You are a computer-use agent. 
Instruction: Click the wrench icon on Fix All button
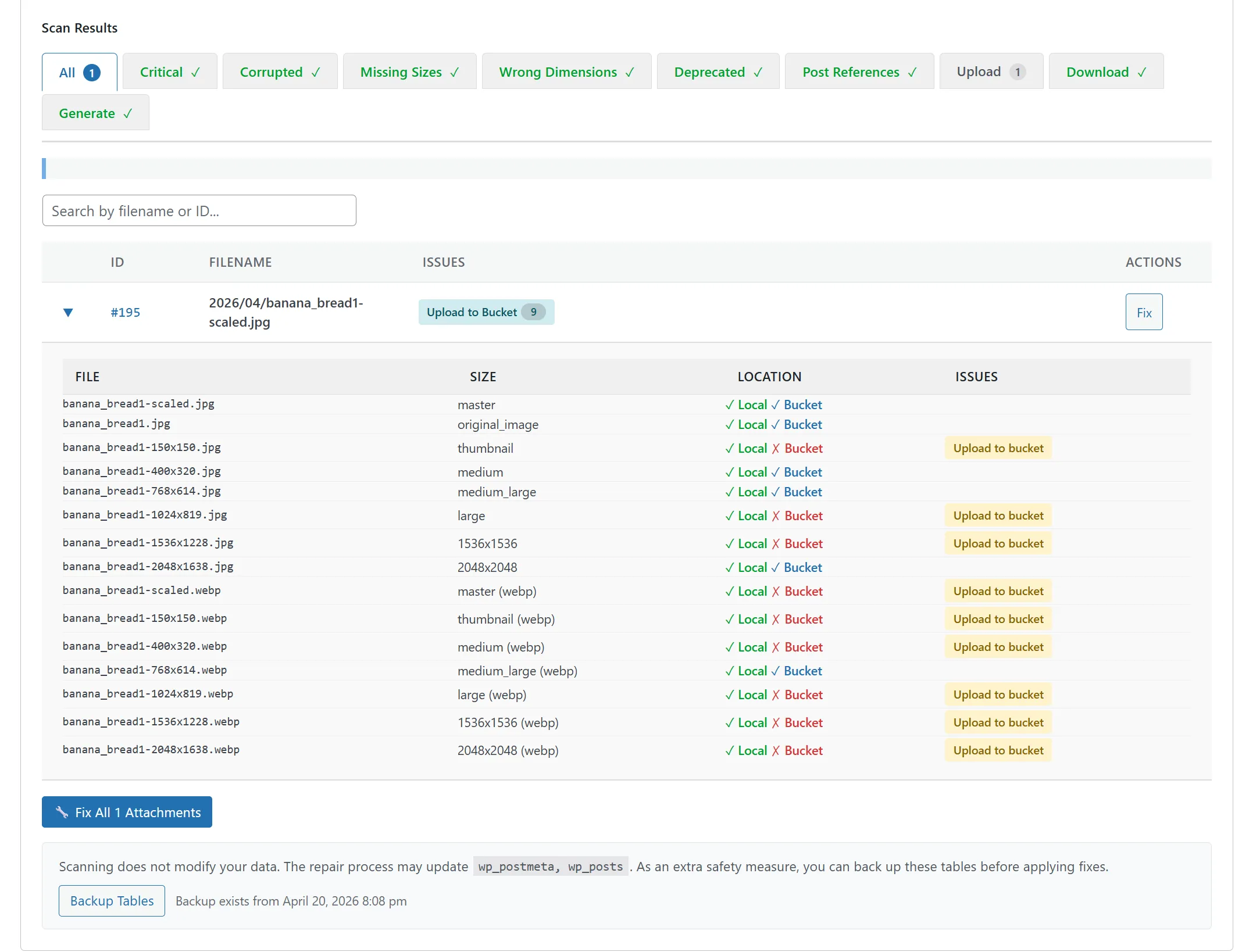(62, 812)
